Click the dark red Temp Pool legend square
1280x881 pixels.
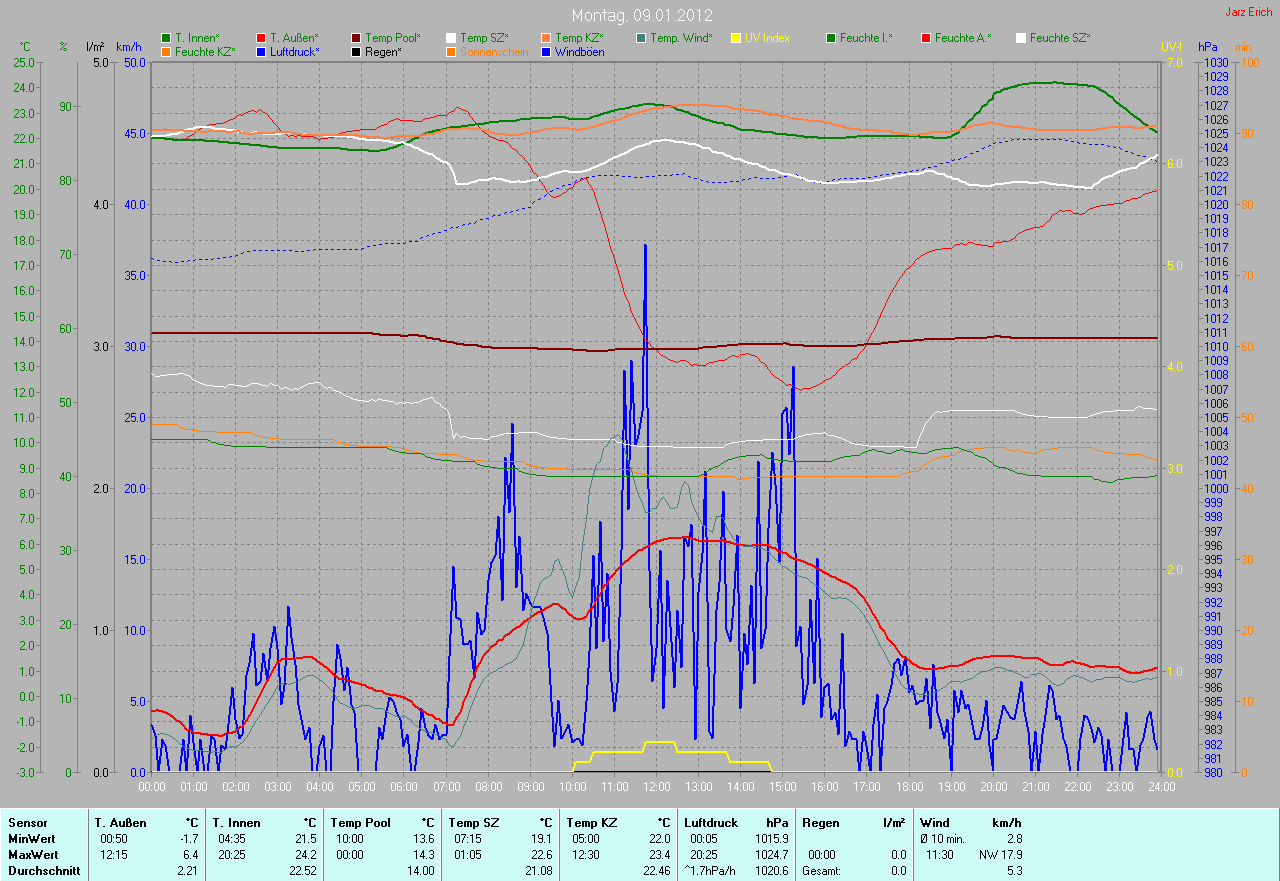[357, 38]
